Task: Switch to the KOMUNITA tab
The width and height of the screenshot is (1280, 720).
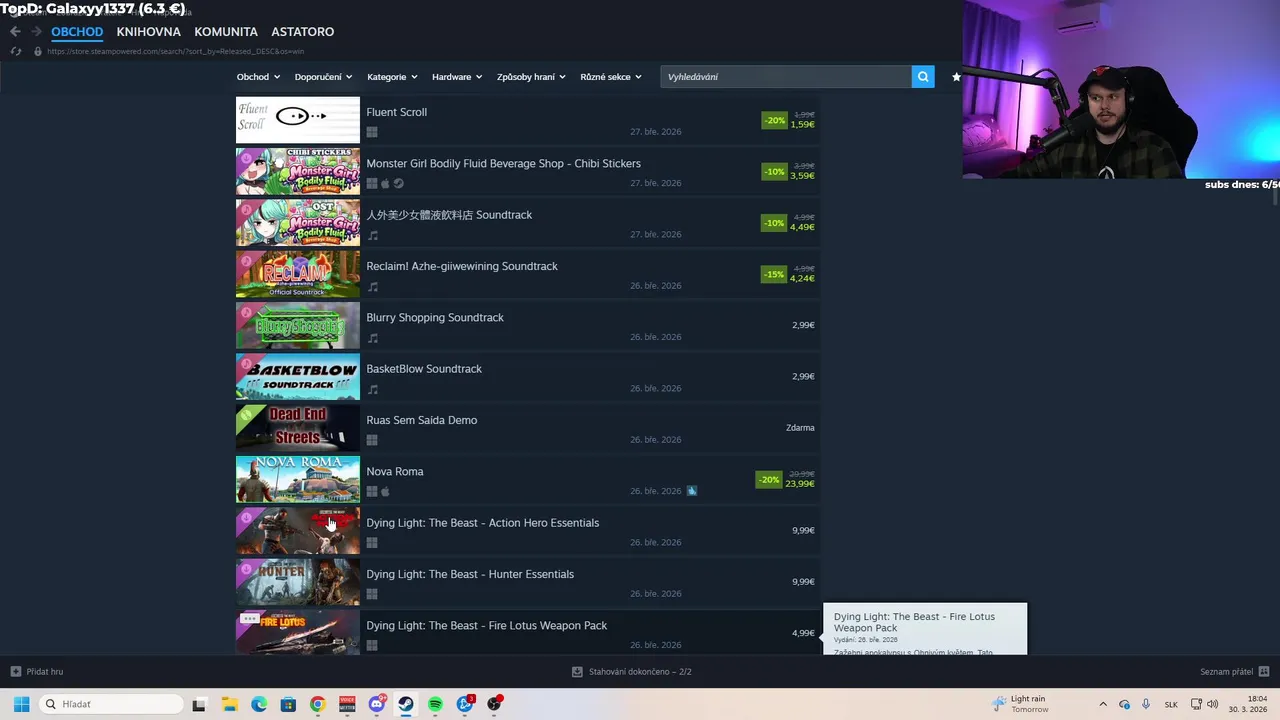Action: point(226,32)
